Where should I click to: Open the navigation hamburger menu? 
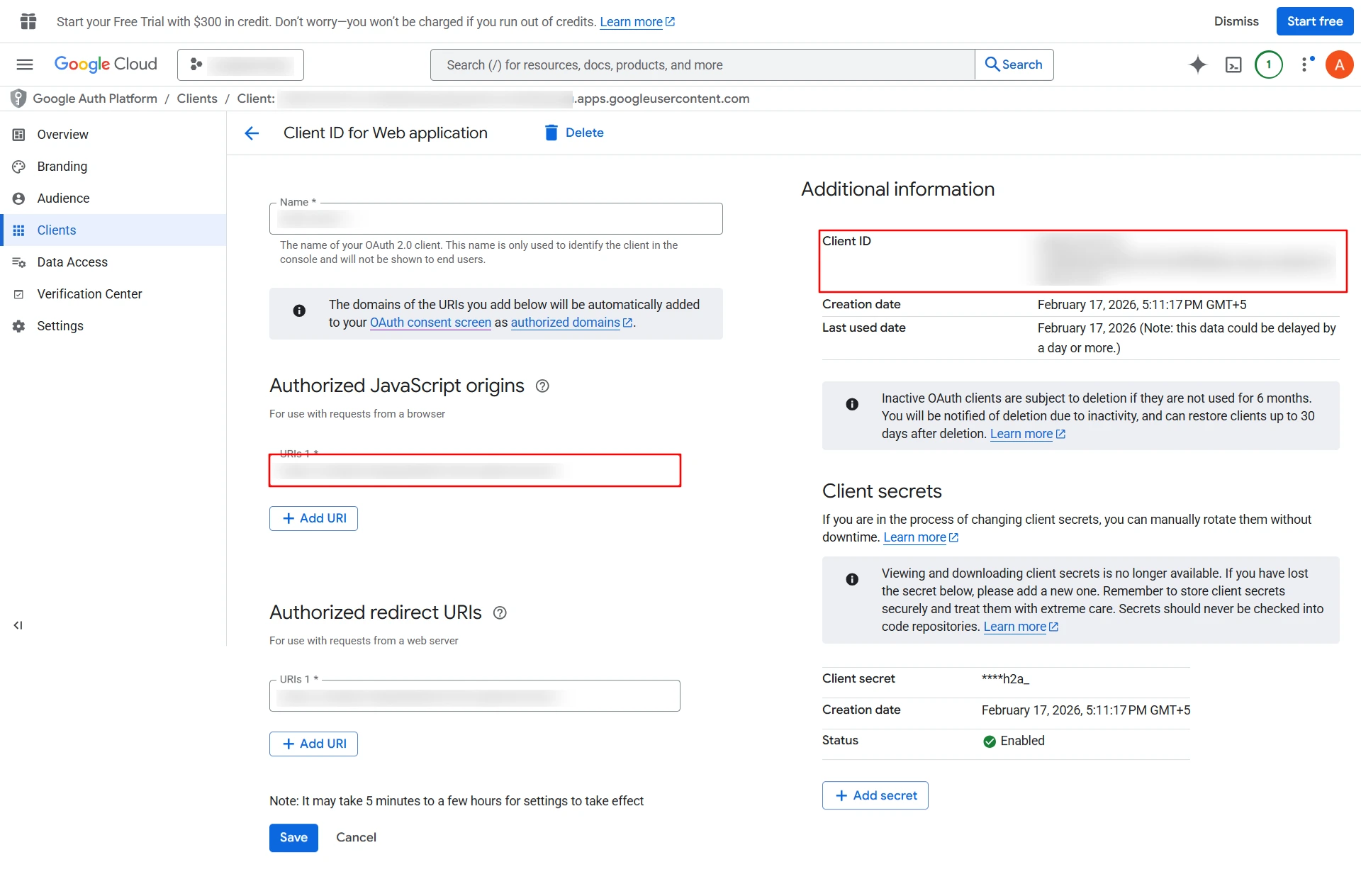coord(24,65)
